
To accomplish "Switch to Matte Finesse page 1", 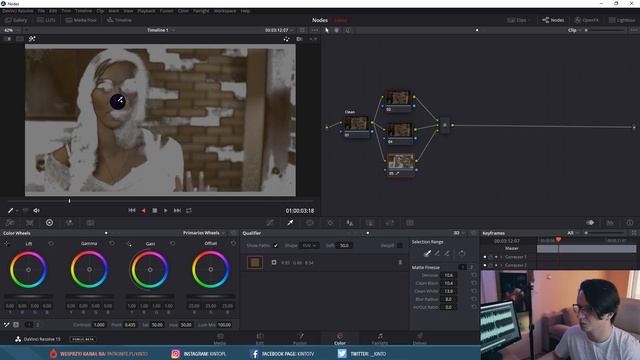I will coord(462,267).
